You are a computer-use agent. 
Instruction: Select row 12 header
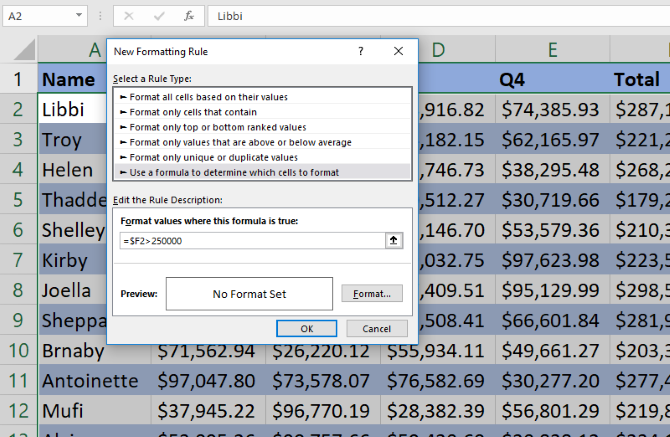click(18, 411)
